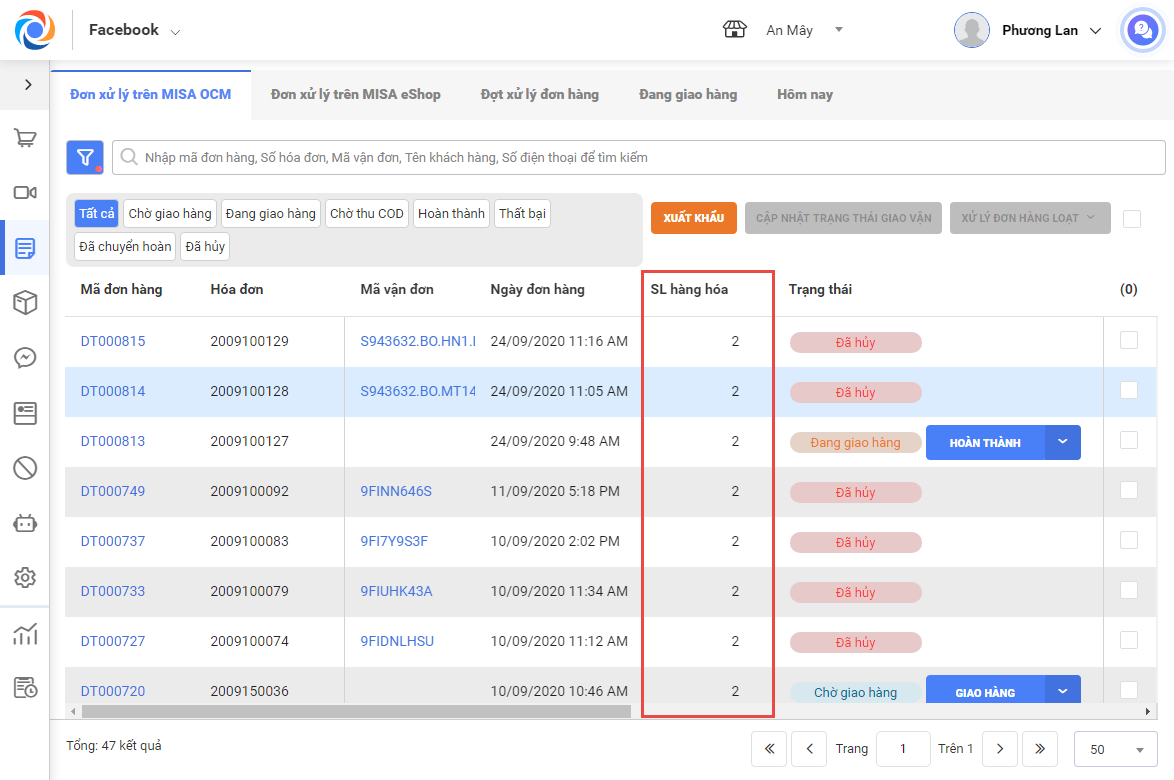The height and width of the screenshot is (780, 1174).
Task: Open the shopping cart sidebar icon
Action: point(25,138)
